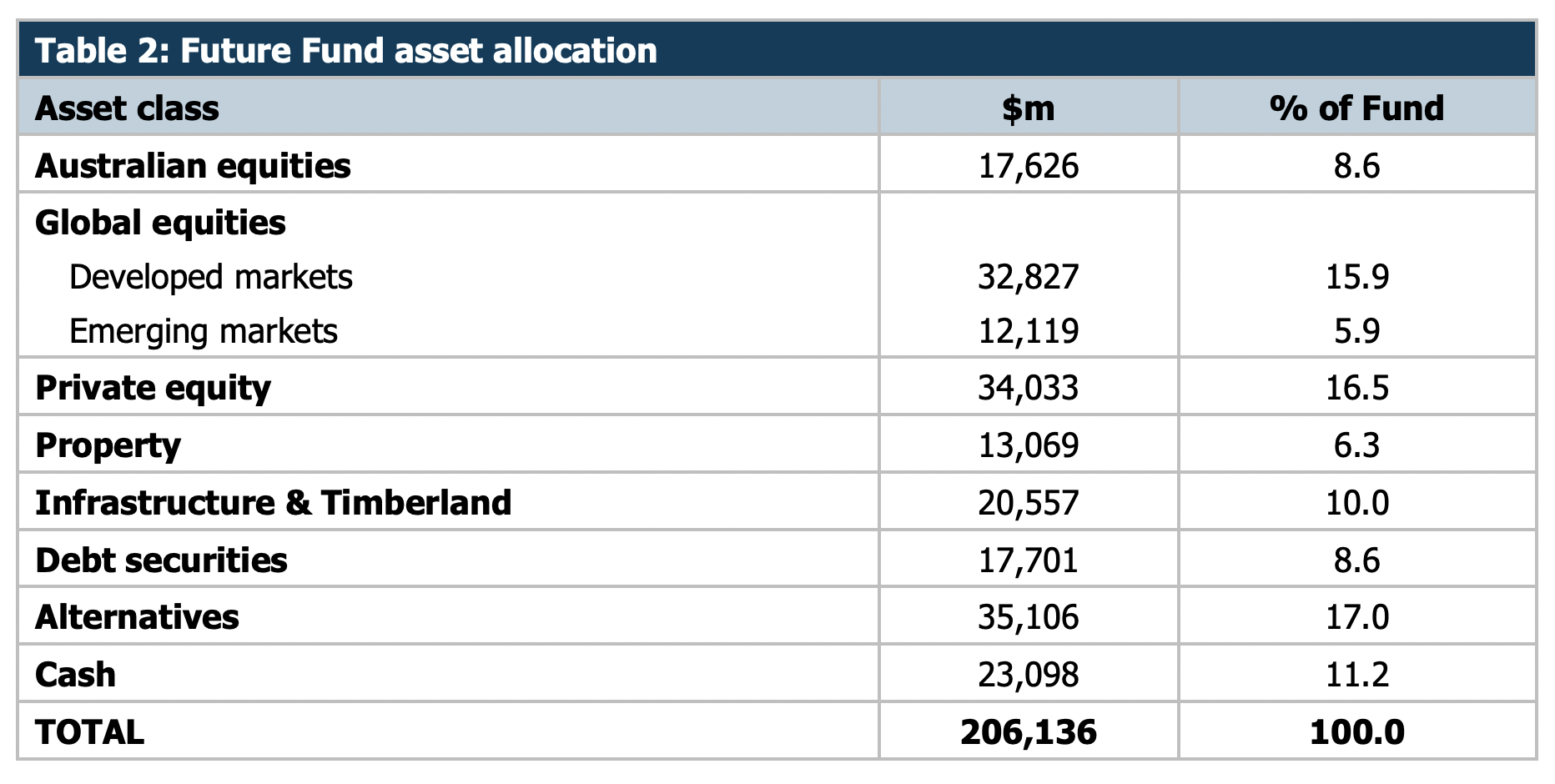1555x784 pixels.
Task: Select the 'Private equity' row label
Action: point(153,388)
